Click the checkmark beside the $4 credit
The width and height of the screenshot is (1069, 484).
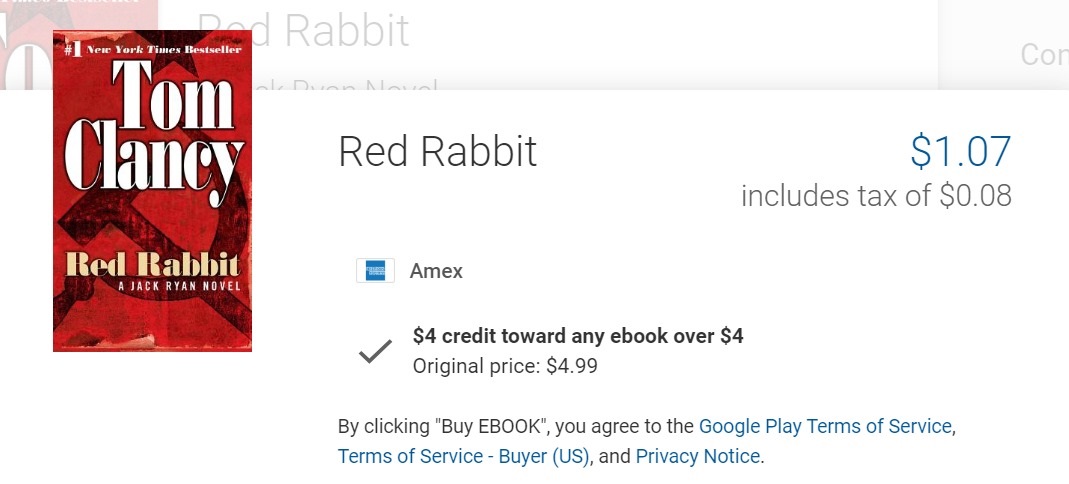click(375, 351)
